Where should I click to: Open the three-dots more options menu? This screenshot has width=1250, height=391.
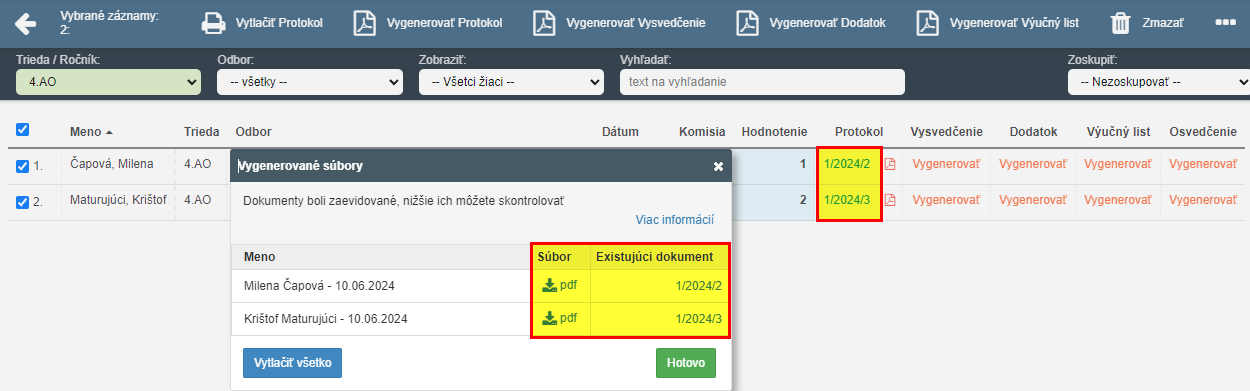(x=1225, y=22)
